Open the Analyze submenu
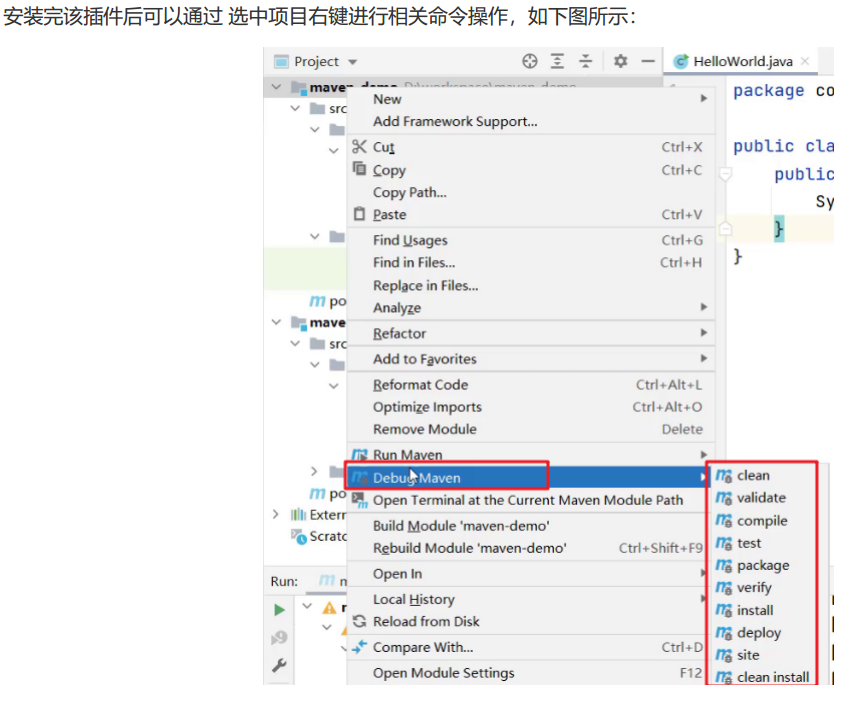 coord(531,308)
